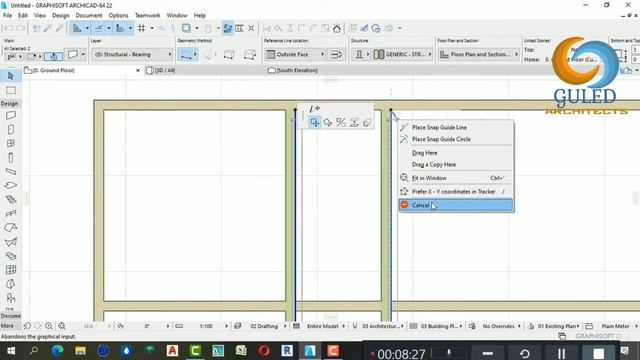
Task: Click the Inject Parameters syringe icon
Action: [x=60, y=28]
